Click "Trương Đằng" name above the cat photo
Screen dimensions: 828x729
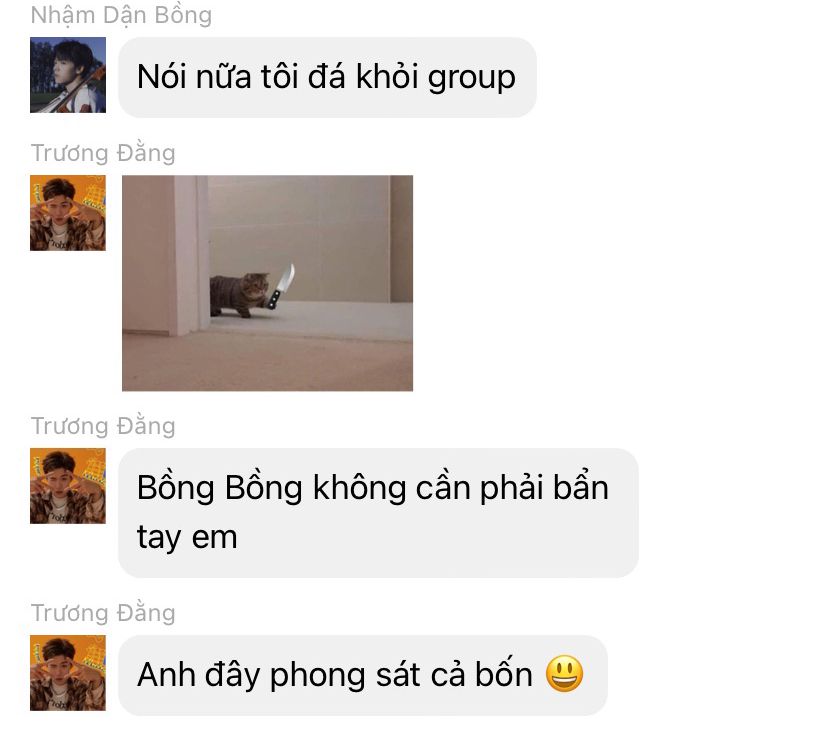click(103, 153)
